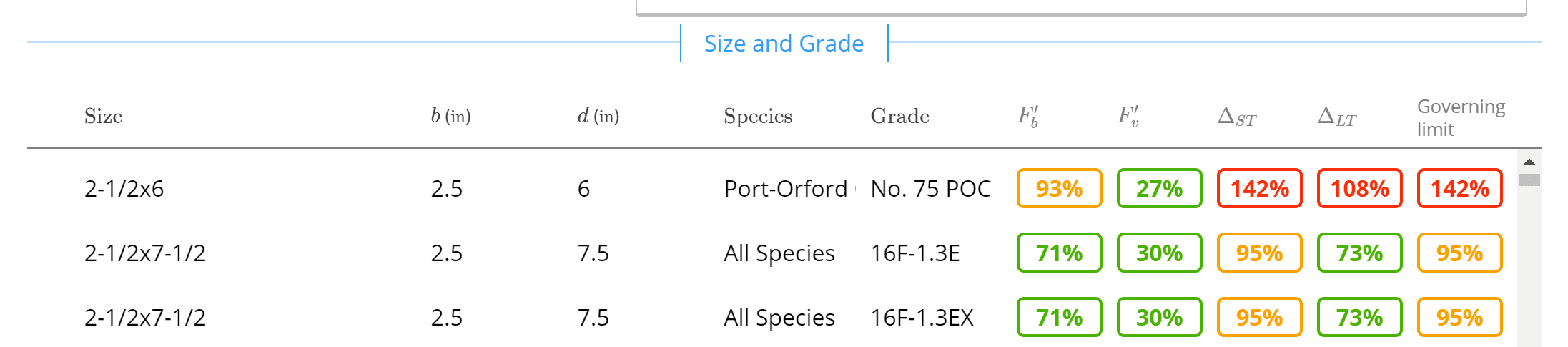1568x347 pixels.
Task: Click the green 27% shear badge
Action: point(1159,189)
